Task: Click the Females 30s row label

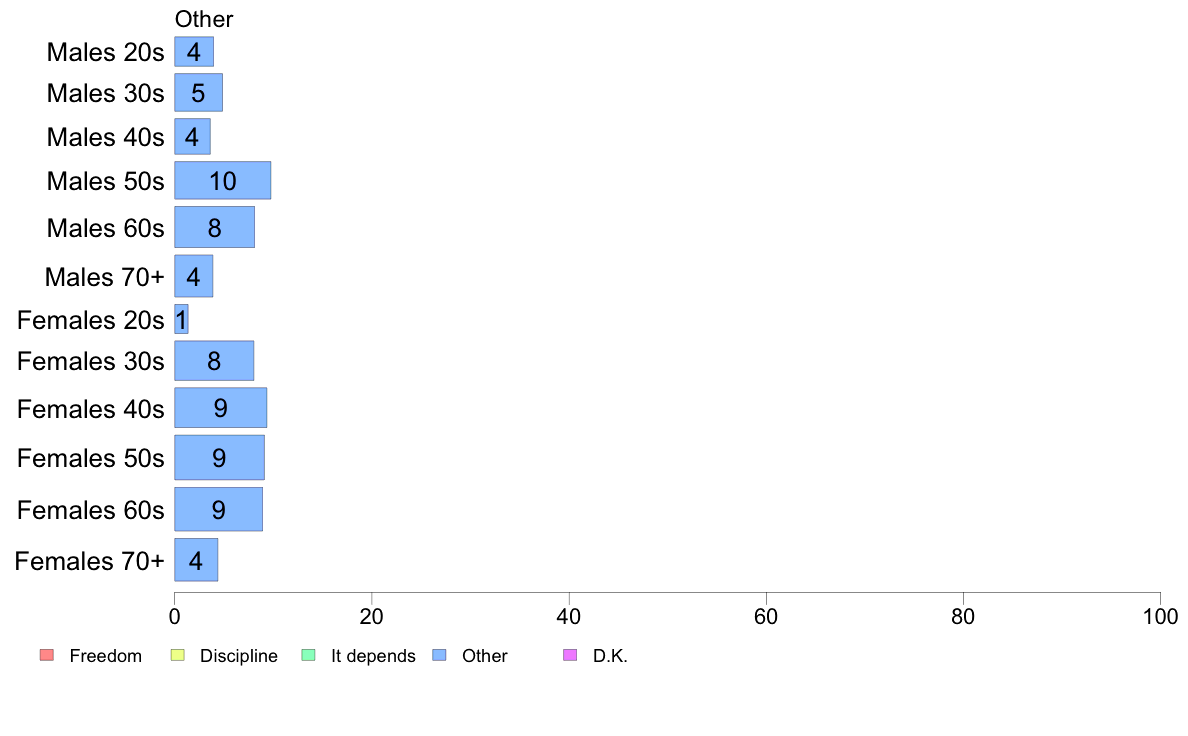Action: pos(90,361)
